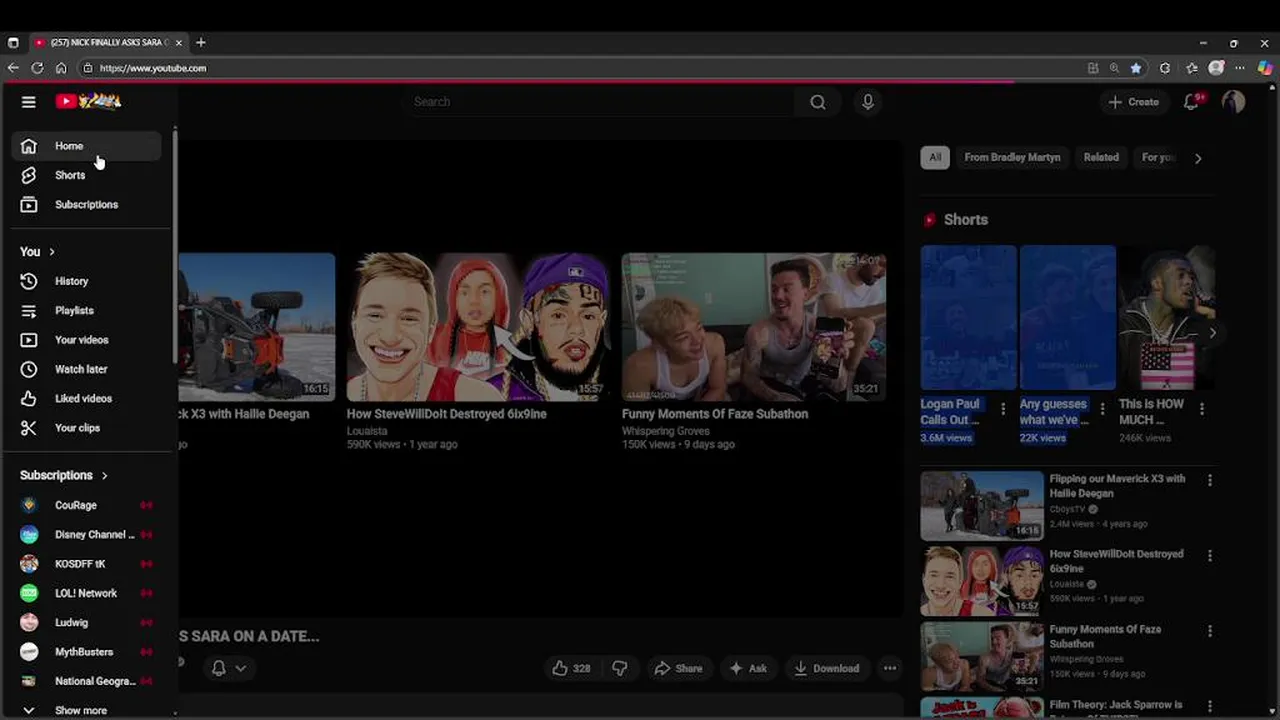This screenshot has width=1280, height=720.
Task: Open Subscriptions from sidebar
Action: pos(87,204)
